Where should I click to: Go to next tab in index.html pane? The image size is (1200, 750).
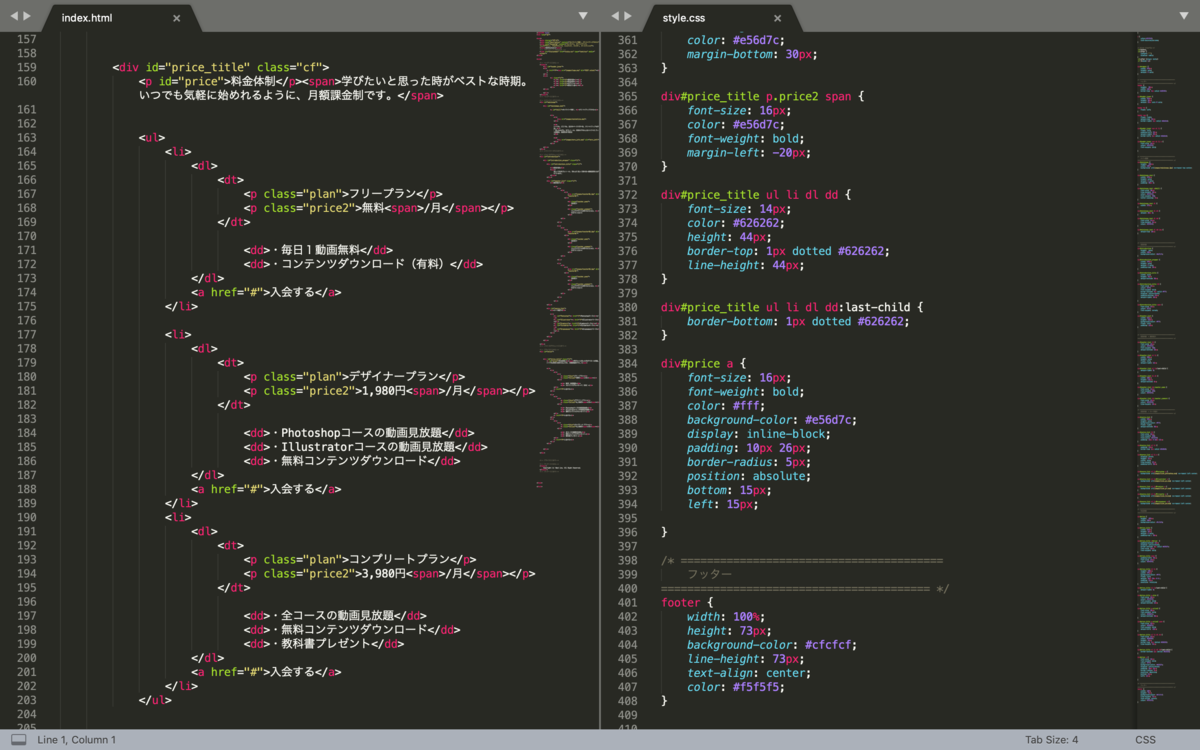point(27,16)
